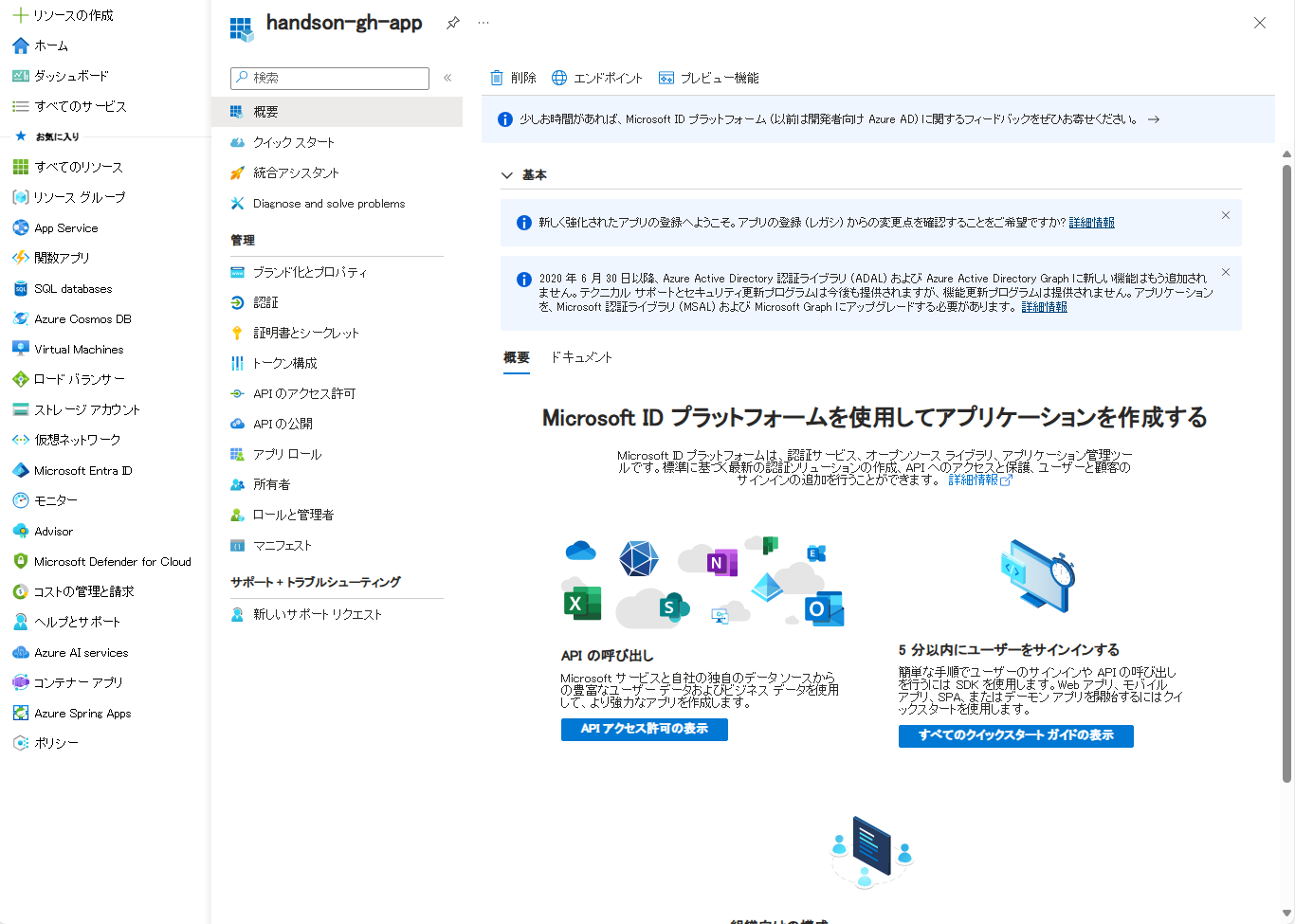1295x924 pixels.
Task: Pin handson-gh-app with the pin icon
Action: [x=453, y=23]
